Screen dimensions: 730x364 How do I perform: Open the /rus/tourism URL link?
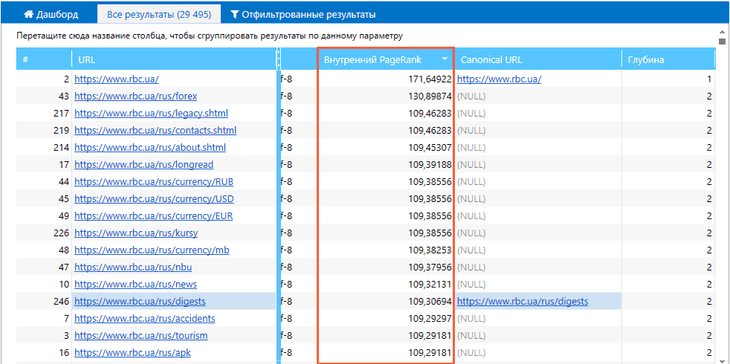tap(141, 336)
